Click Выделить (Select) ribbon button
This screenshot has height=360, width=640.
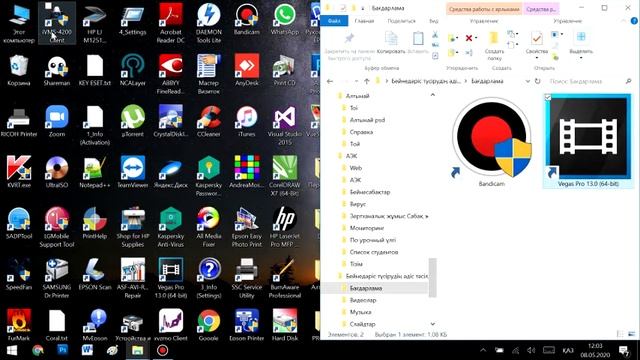point(581,45)
